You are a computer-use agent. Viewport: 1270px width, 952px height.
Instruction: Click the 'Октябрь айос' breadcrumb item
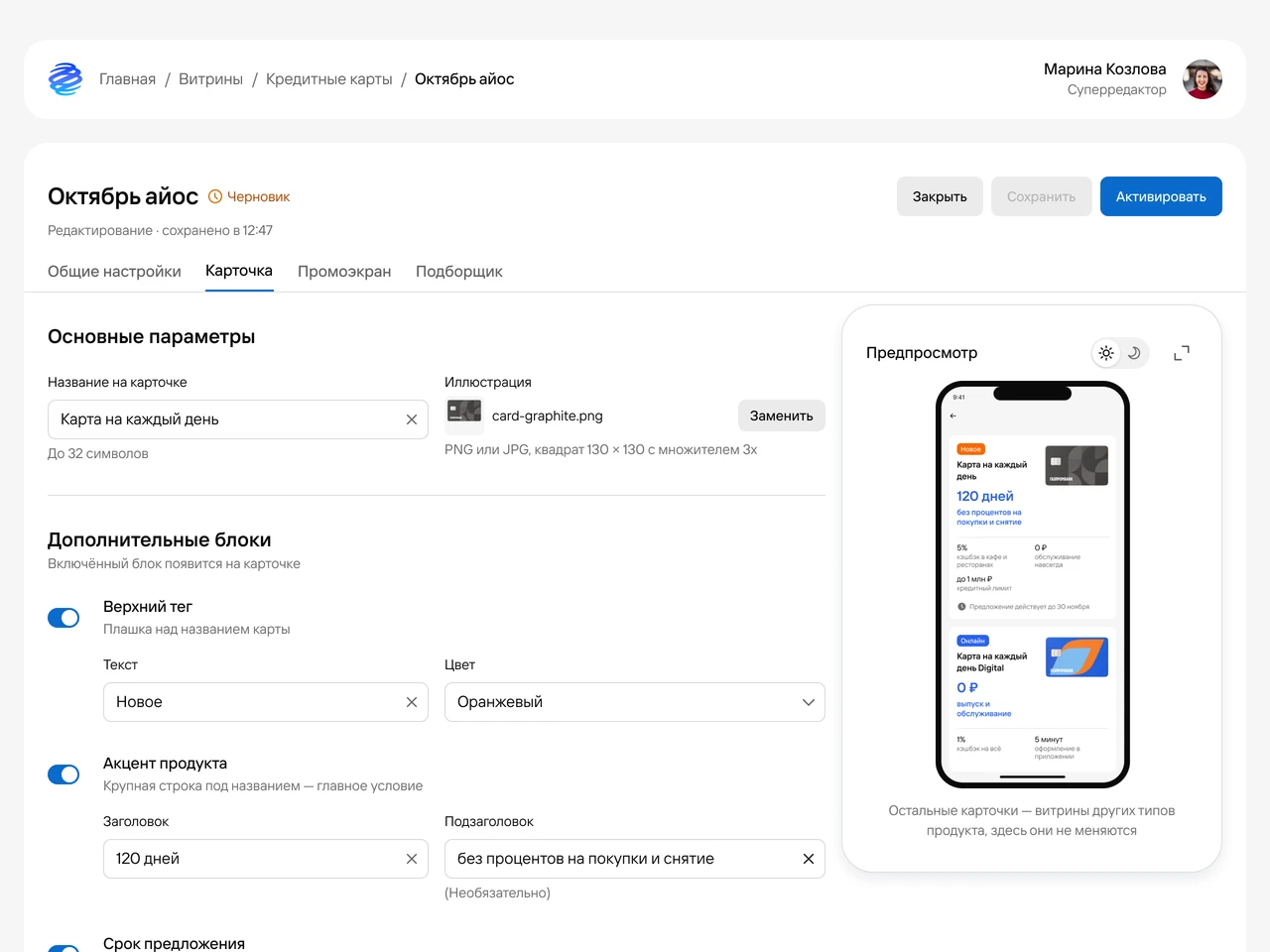tap(464, 79)
